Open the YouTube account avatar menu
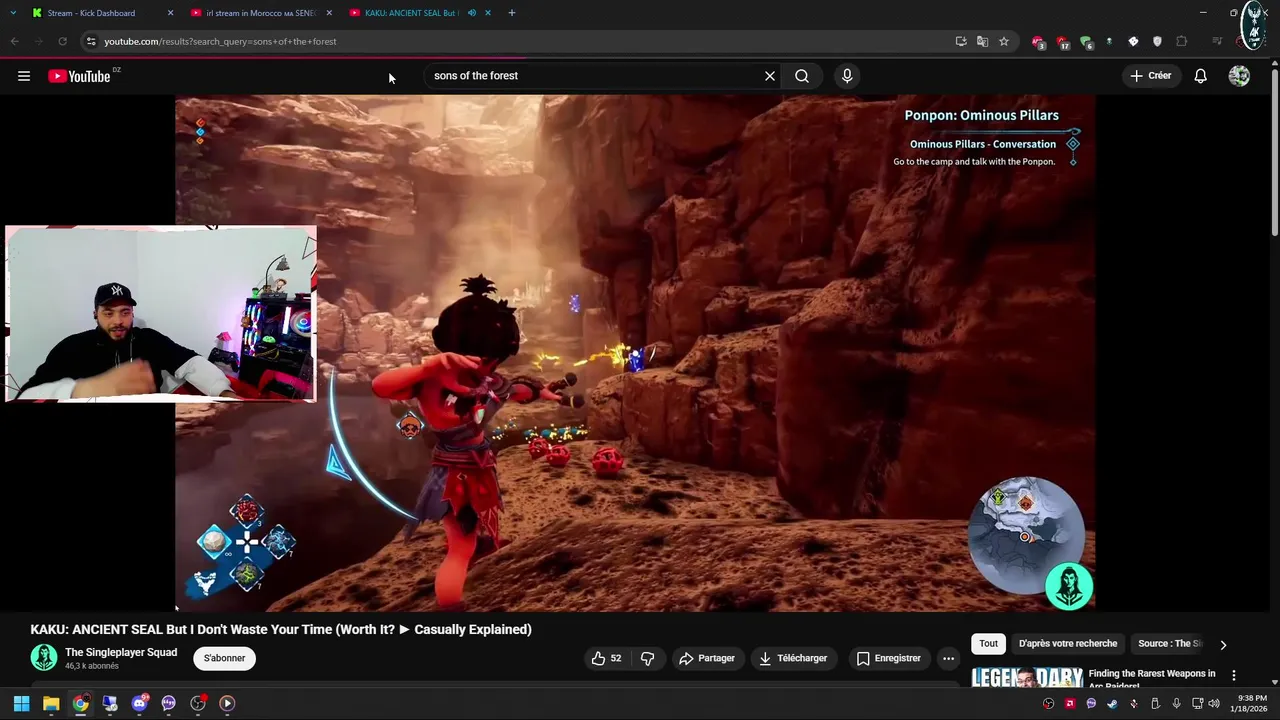Viewport: 1280px width, 720px height. pos(1239,76)
